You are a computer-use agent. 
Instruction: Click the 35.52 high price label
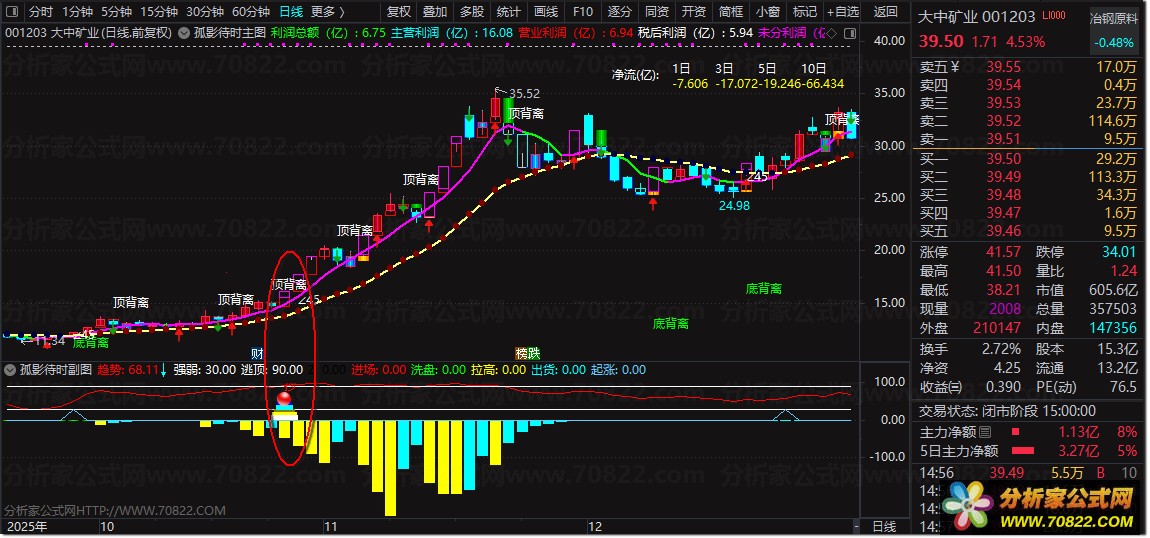pyautogui.click(x=524, y=94)
